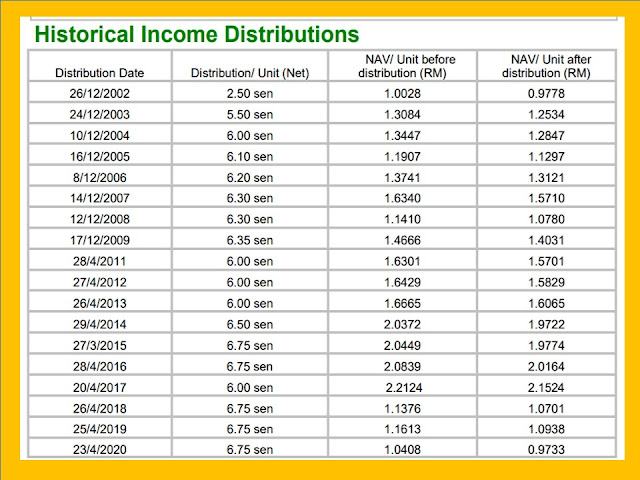Click date cell 27/4/2012
This screenshot has height=480, width=640.
pyautogui.click(x=100, y=282)
